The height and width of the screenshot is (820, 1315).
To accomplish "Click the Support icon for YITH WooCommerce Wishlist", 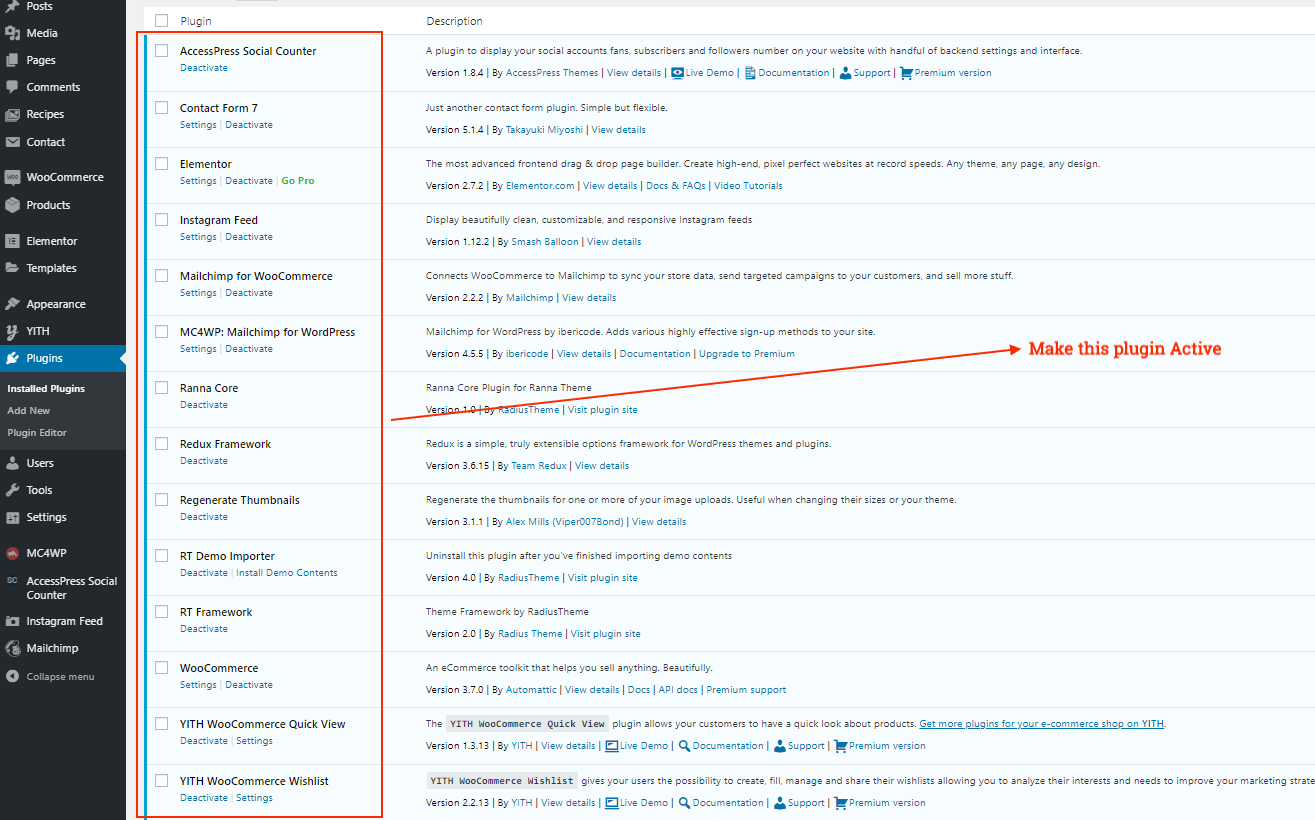I will tap(779, 803).
